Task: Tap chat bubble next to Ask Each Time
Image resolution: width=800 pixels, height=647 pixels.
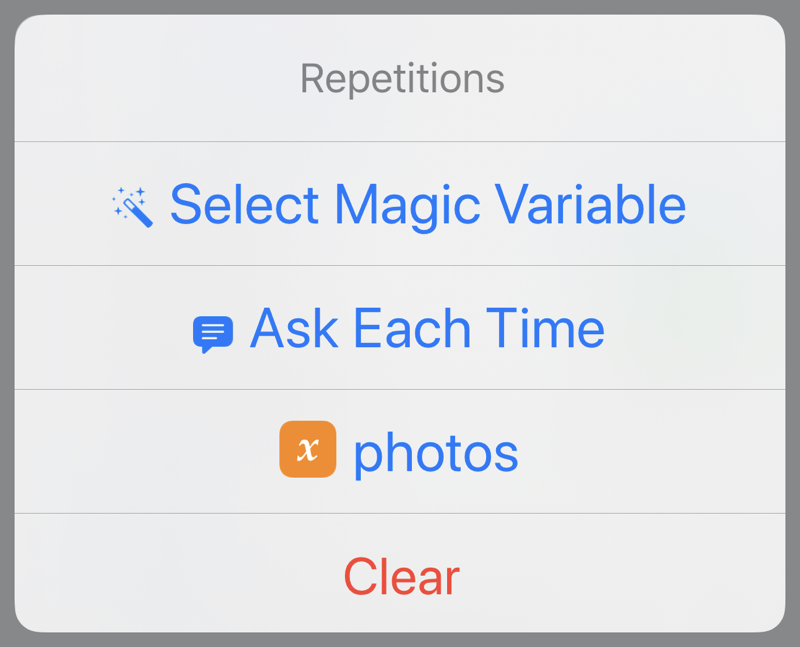Action: tap(213, 334)
